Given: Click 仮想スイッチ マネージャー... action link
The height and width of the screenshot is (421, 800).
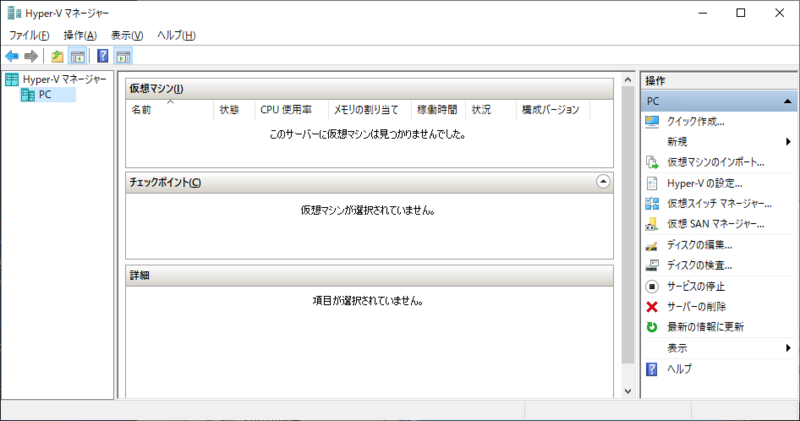Looking at the screenshot, I should coord(719,204).
